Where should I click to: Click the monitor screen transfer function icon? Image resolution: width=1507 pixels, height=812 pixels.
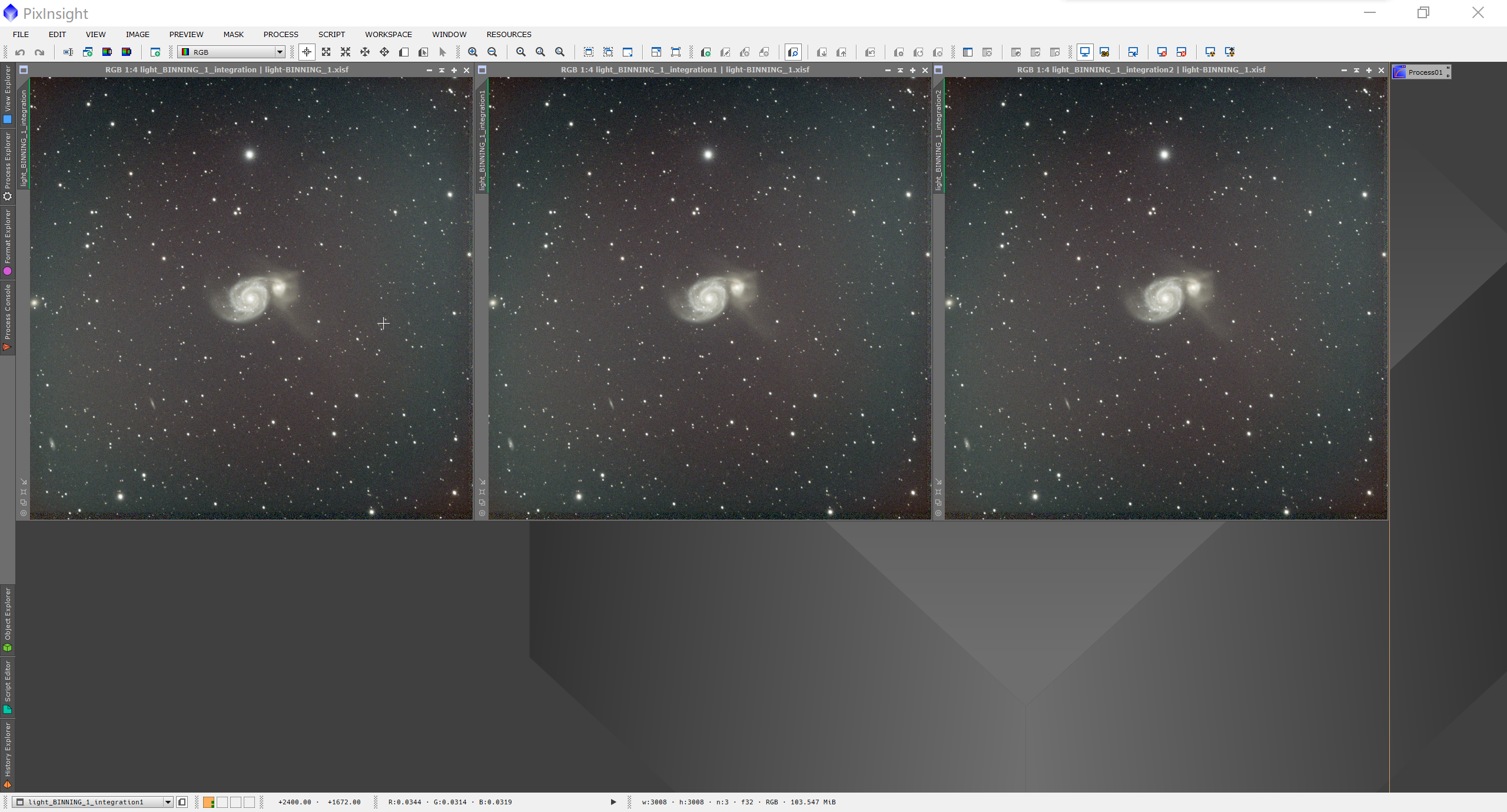click(1085, 52)
